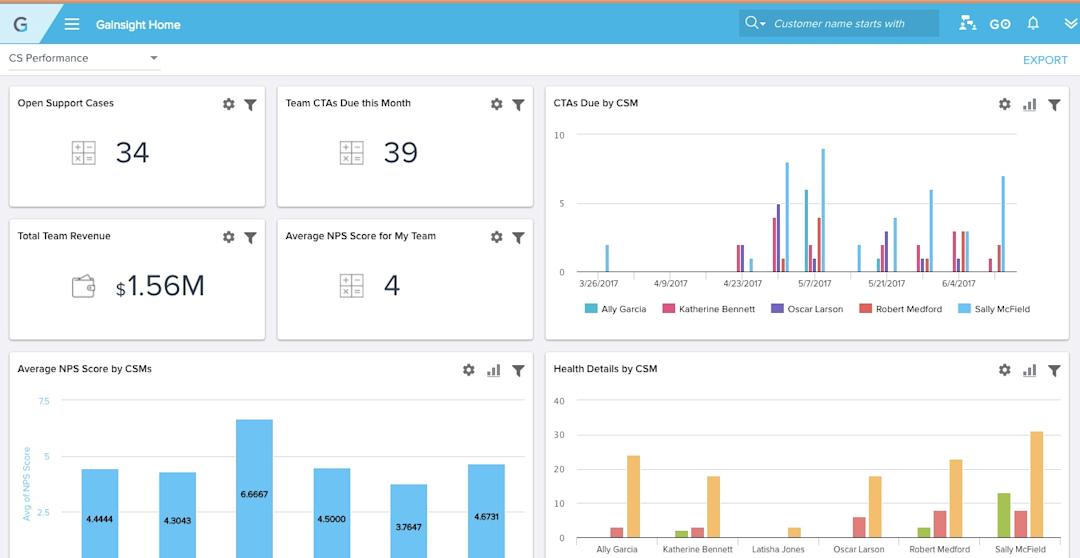Toggle Oscar Larson legend series
The height and width of the screenshot is (558, 1080).
pos(807,309)
